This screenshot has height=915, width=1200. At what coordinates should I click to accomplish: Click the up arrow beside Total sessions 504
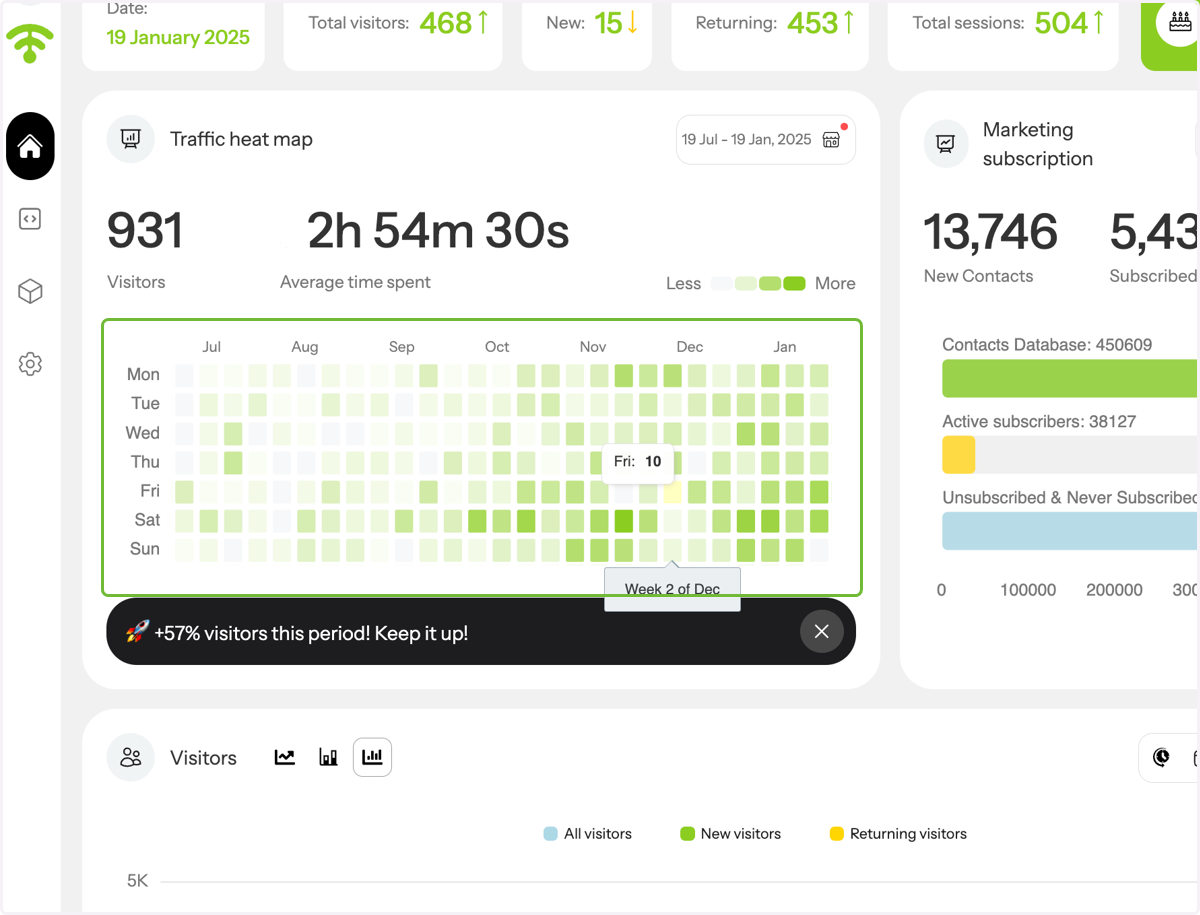1099,22
